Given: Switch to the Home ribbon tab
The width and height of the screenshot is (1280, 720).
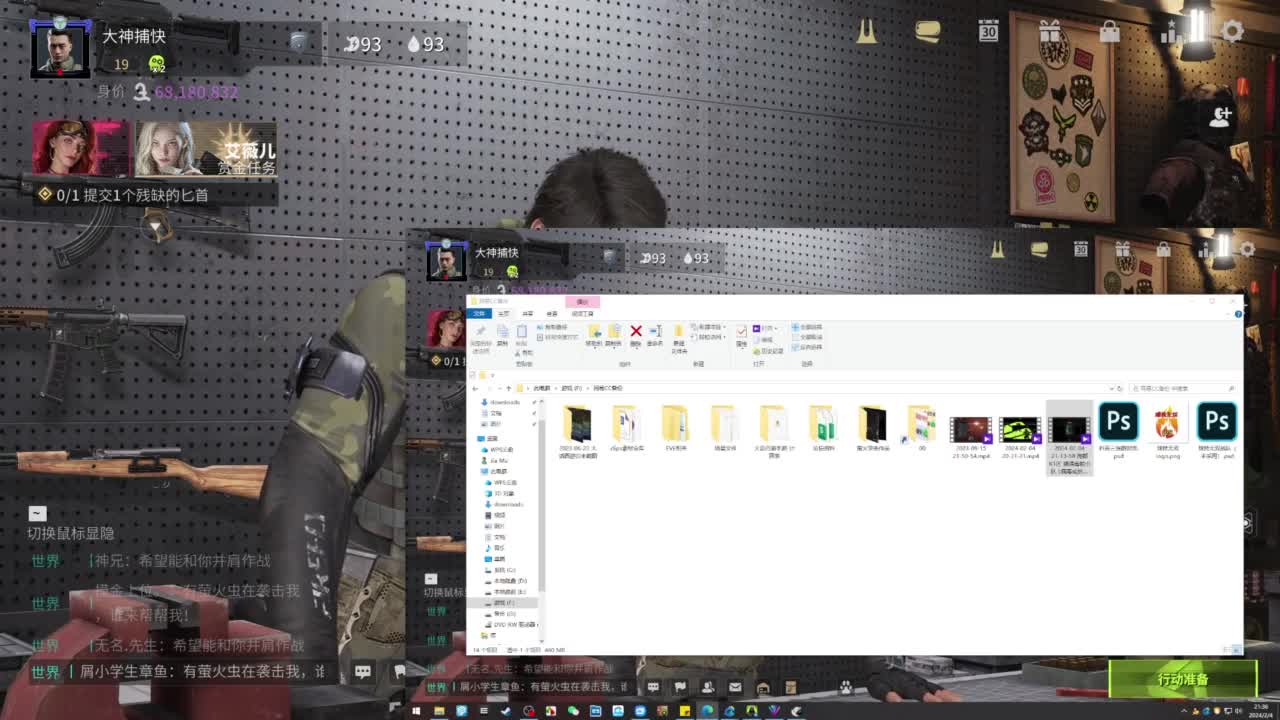Looking at the screenshot, I should [503, 314].
